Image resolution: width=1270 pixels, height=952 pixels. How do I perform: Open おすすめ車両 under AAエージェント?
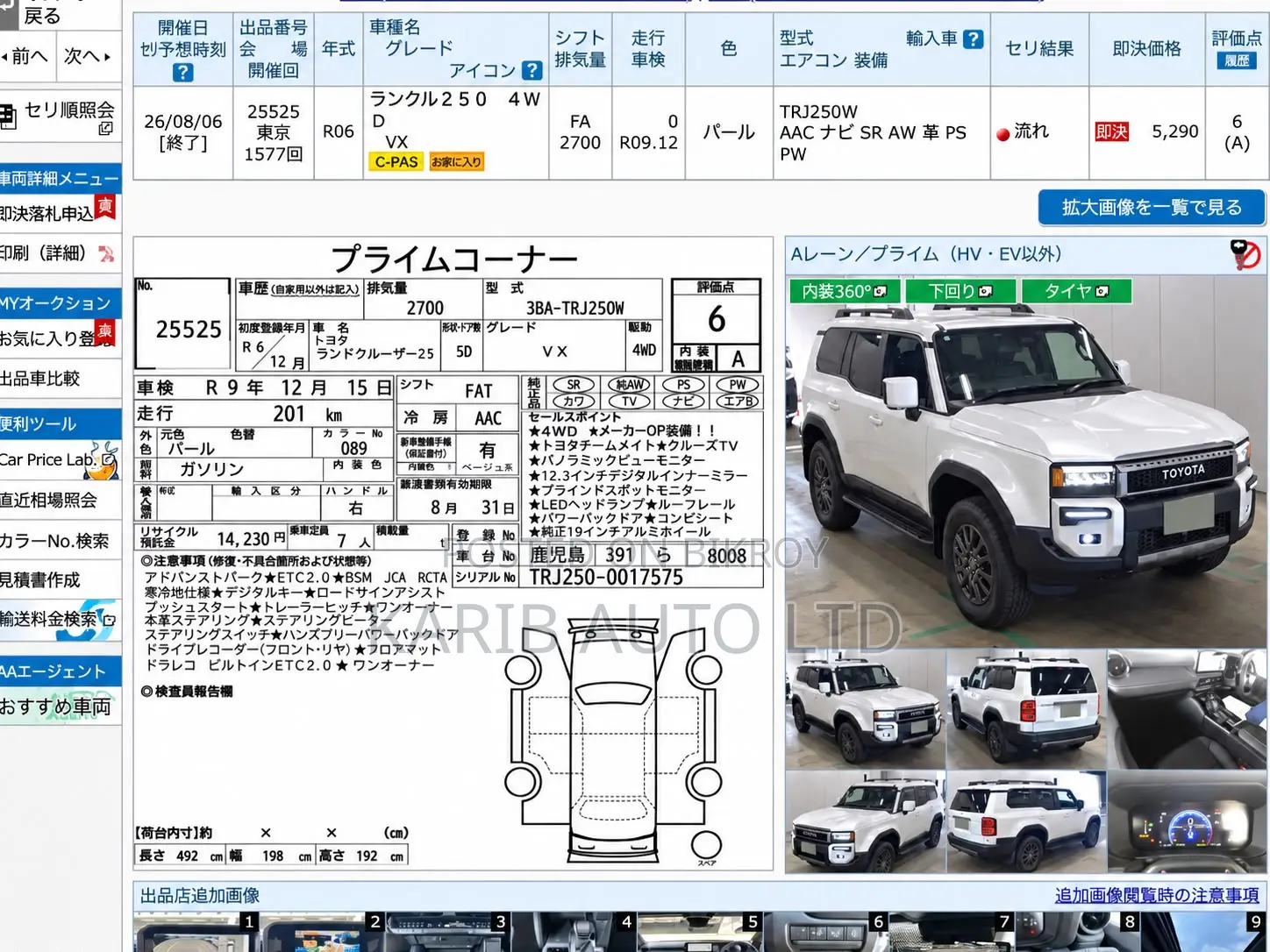(55, 707)
